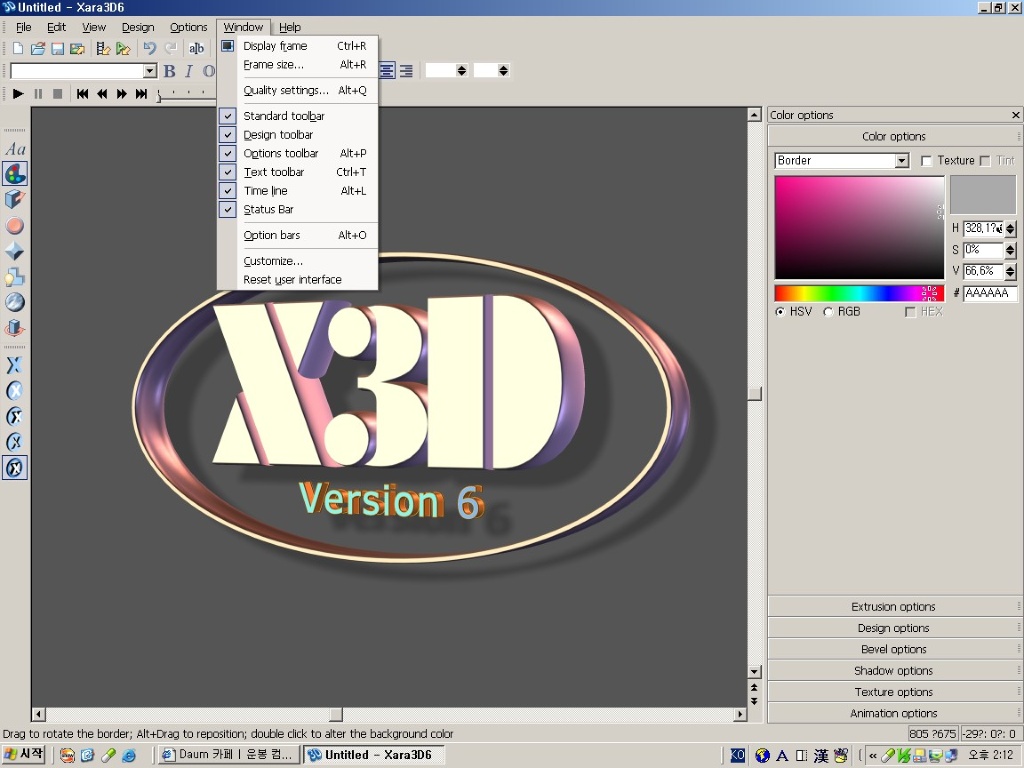Select the HSV radio button
Image resolution: width=1024 pixels, height=768 pixels.
[x=780, y=312]
